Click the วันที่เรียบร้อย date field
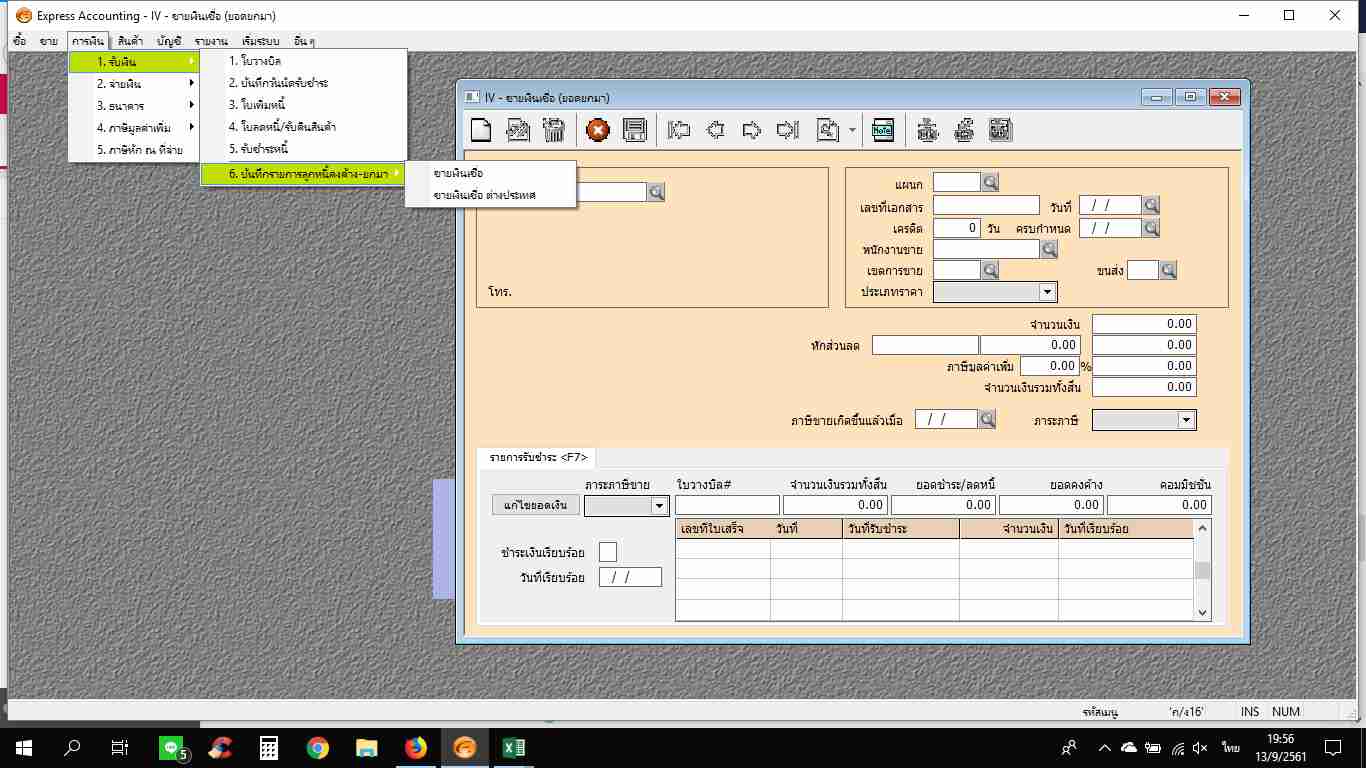Screen dimensions: 1366x768 630,577
